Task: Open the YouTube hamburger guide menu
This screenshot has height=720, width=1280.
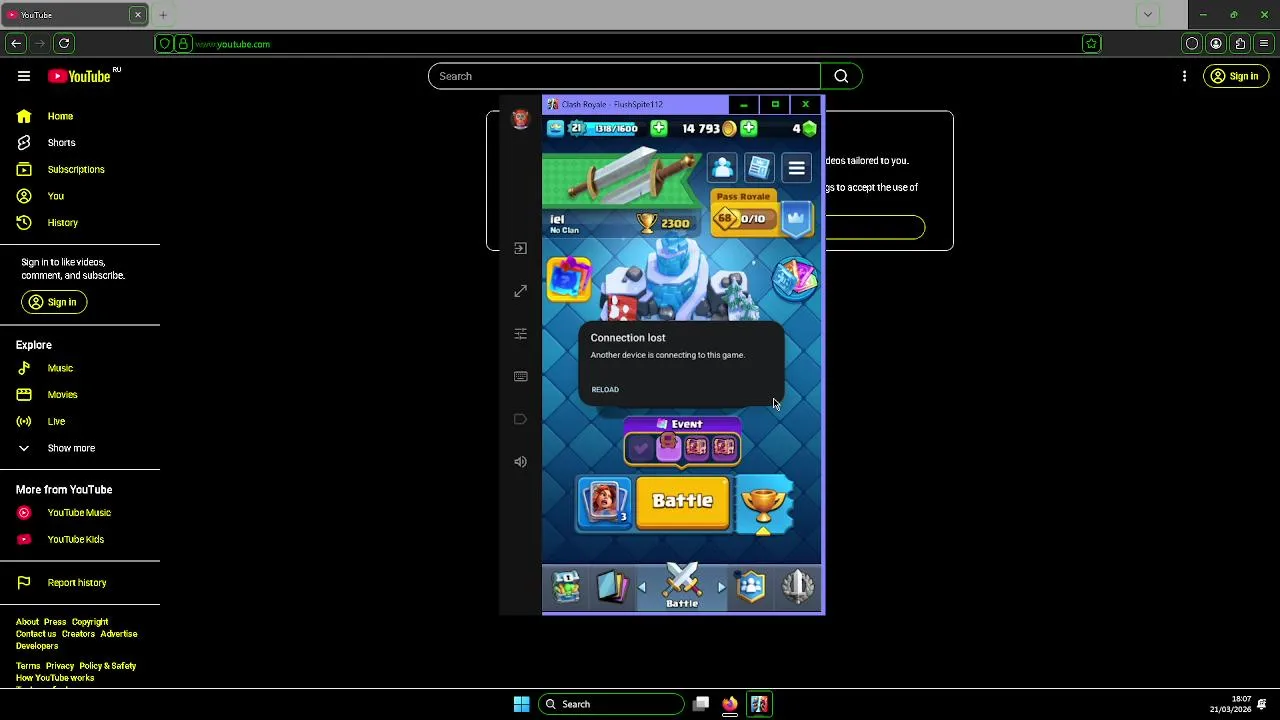Action: (x=24, y=76)
